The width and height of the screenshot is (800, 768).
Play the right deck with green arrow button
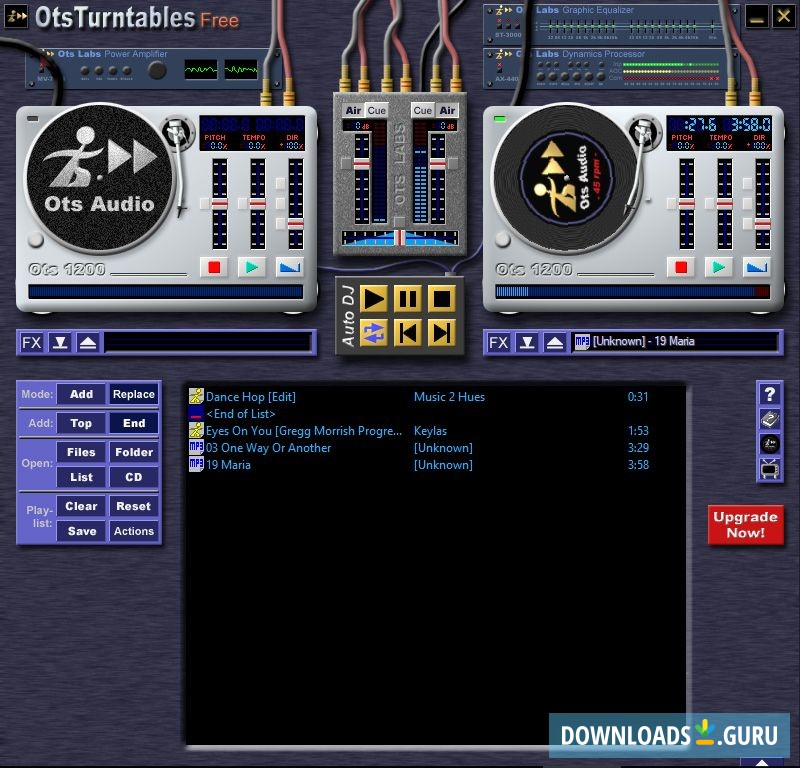(718, 267)
